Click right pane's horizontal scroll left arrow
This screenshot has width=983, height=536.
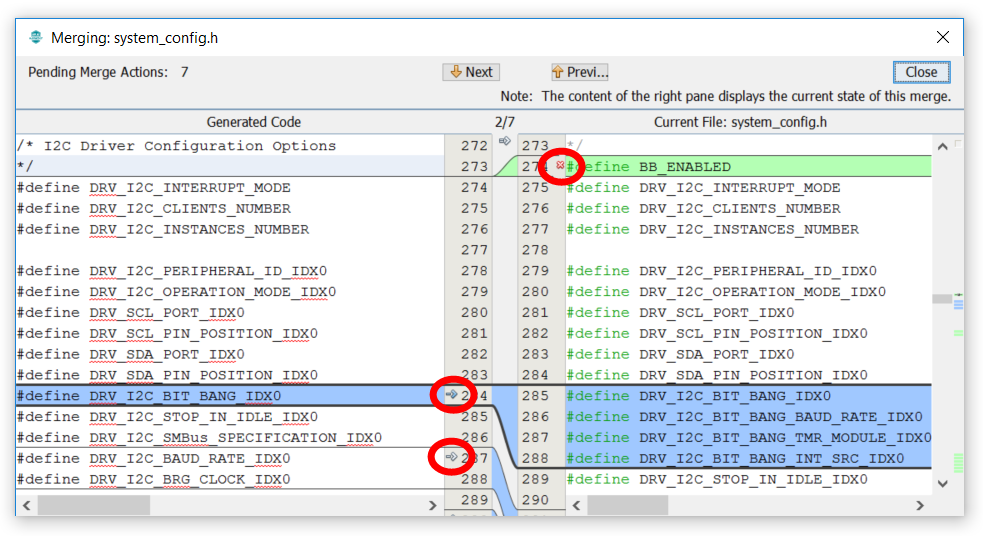pos(576,506)
